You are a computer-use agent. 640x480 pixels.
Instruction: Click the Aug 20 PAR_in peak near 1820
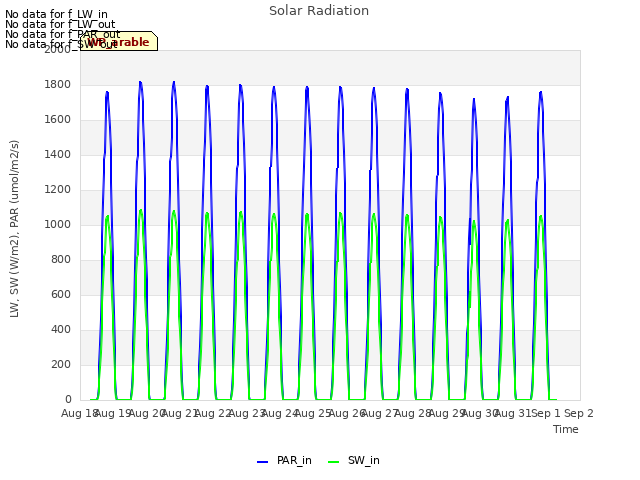[140, 82]
